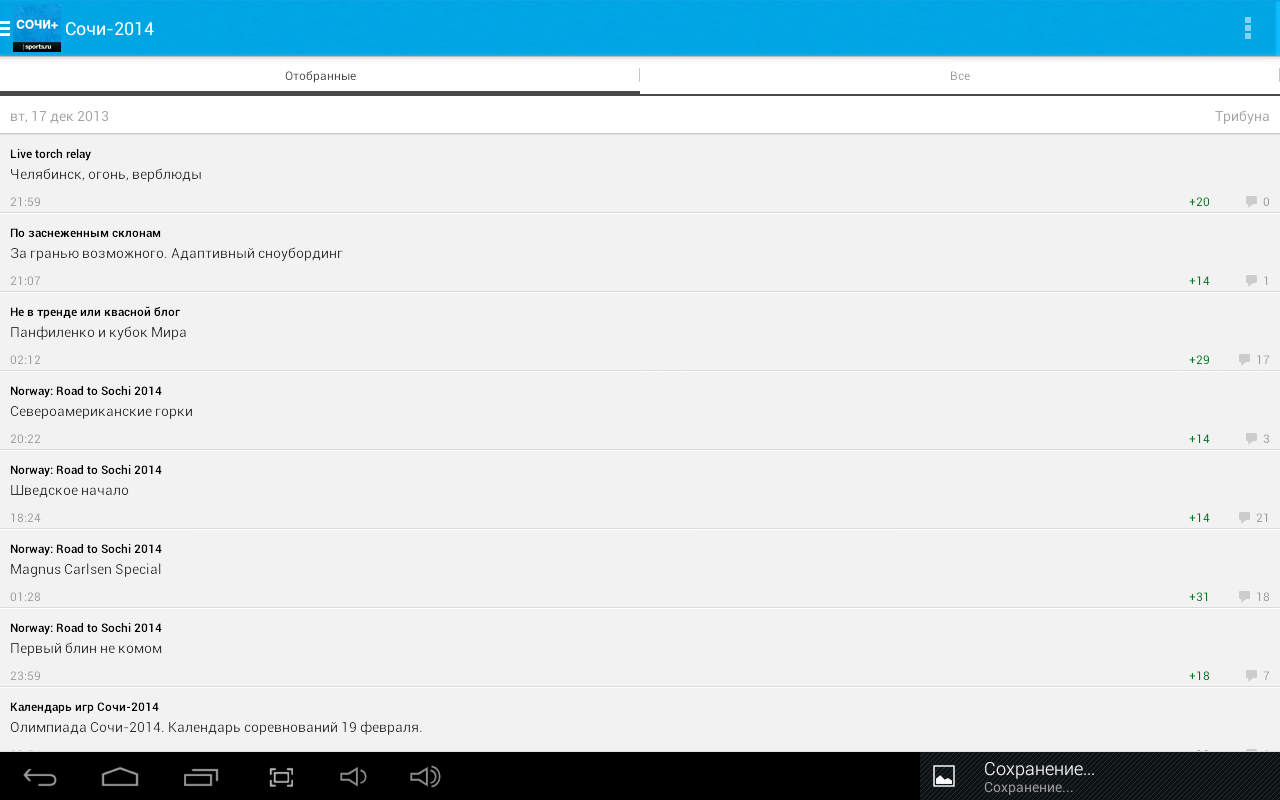
Task: Click comment icon on Североамериканские горки post
Action: pos(1251,438)
